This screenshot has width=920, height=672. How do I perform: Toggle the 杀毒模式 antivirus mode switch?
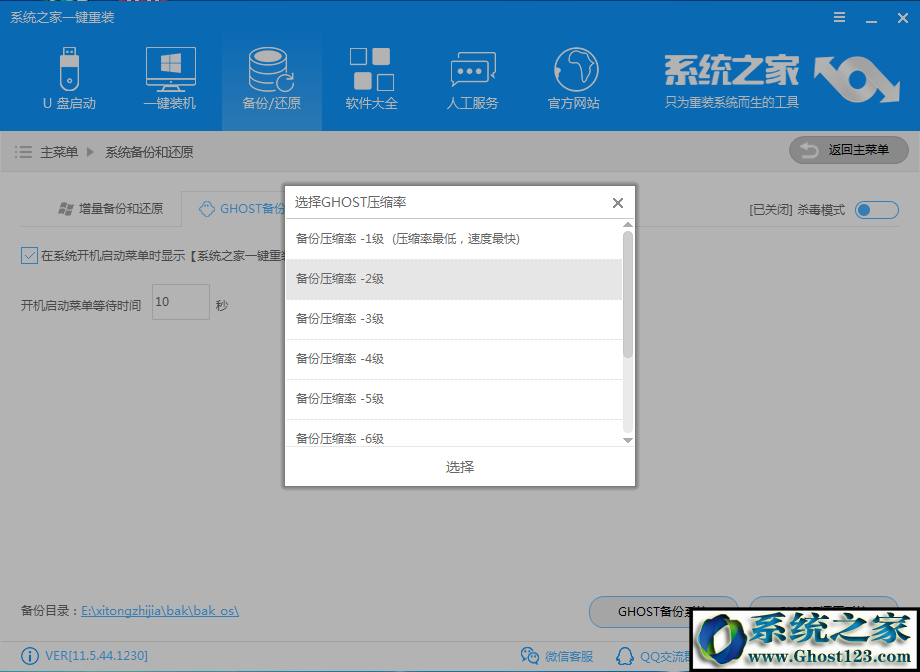point(877,210)
